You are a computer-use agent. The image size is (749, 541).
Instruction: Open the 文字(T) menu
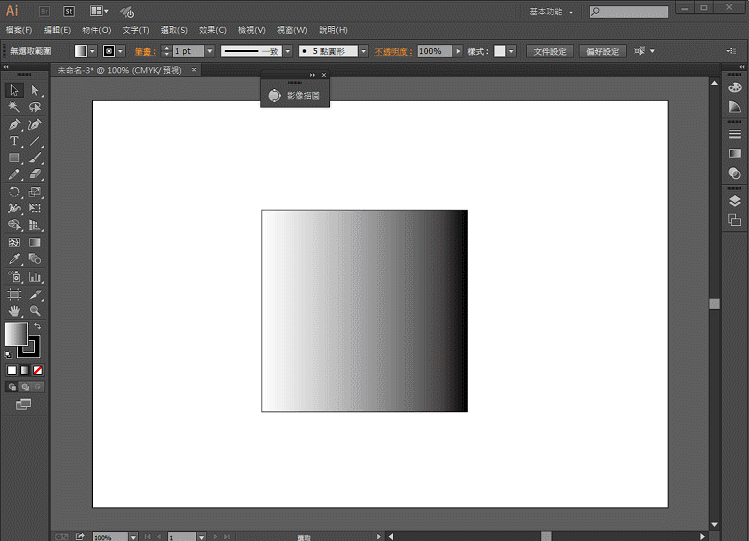pyautogui.click(x=136, y=30)
